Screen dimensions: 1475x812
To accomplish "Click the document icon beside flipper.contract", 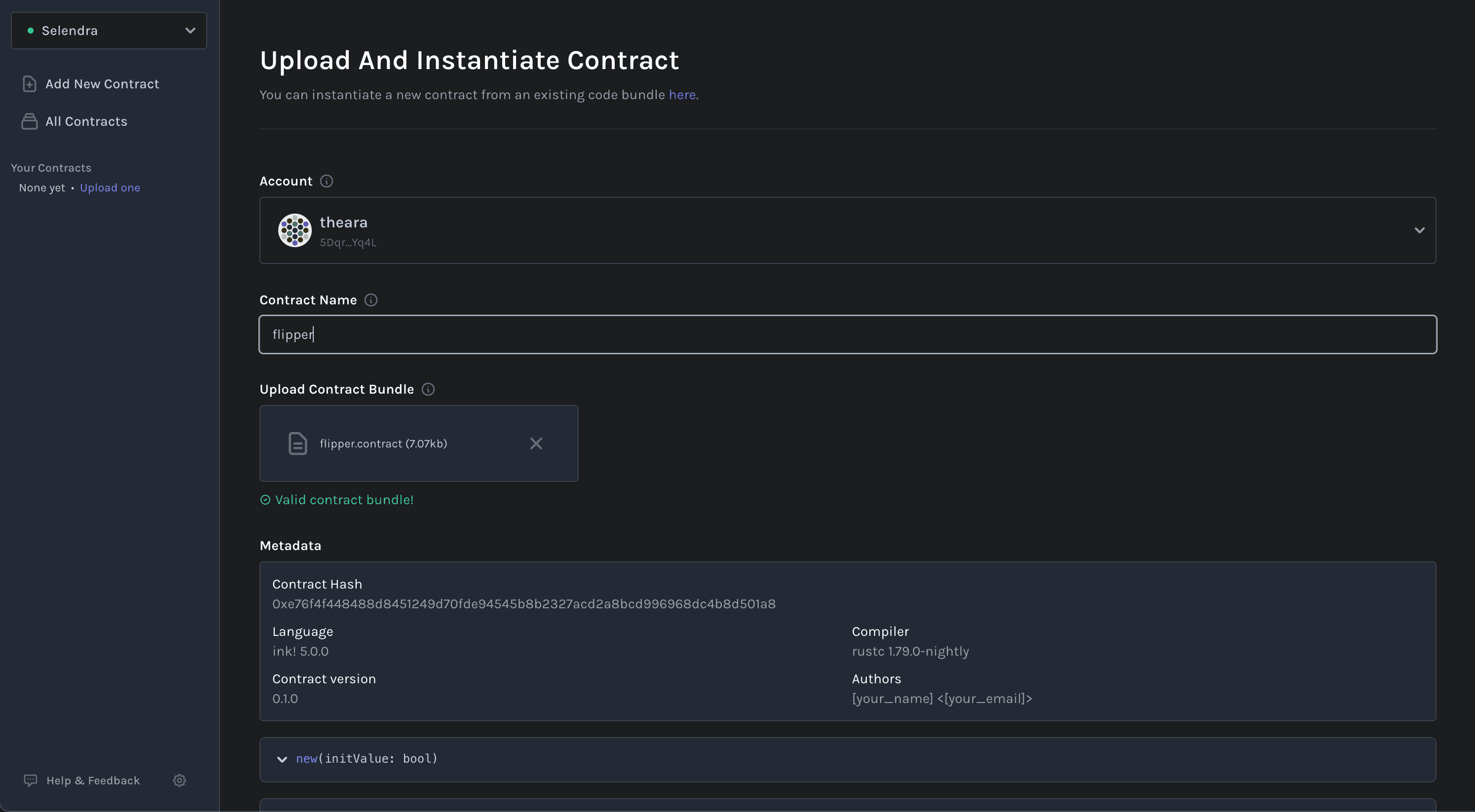I will point(297,443).
